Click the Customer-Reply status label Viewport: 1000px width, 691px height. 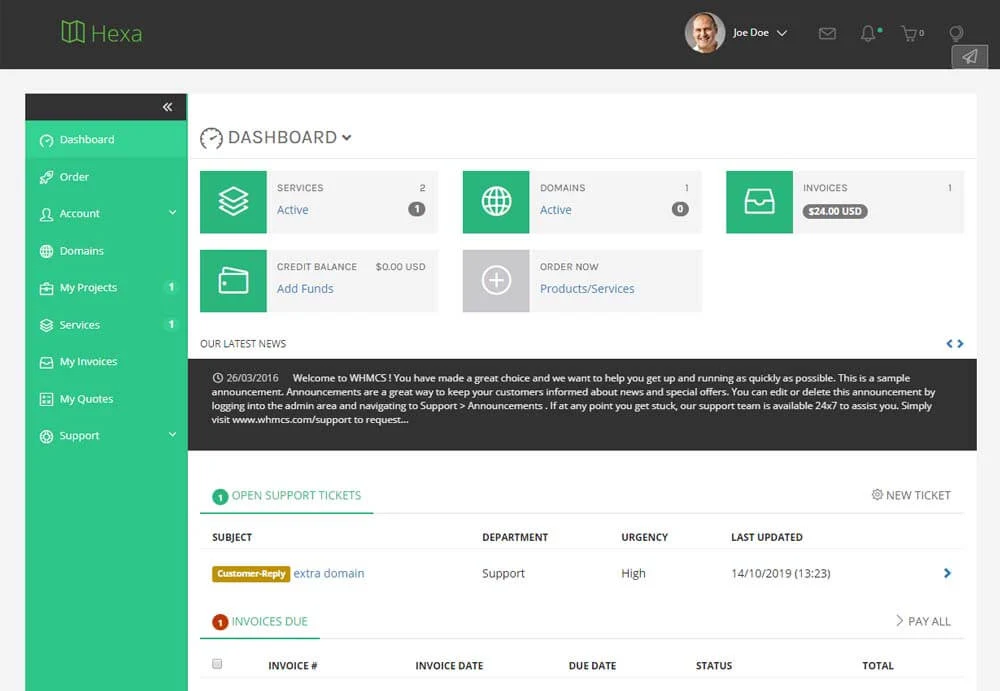pyautogui.click(x=251, y=574)
